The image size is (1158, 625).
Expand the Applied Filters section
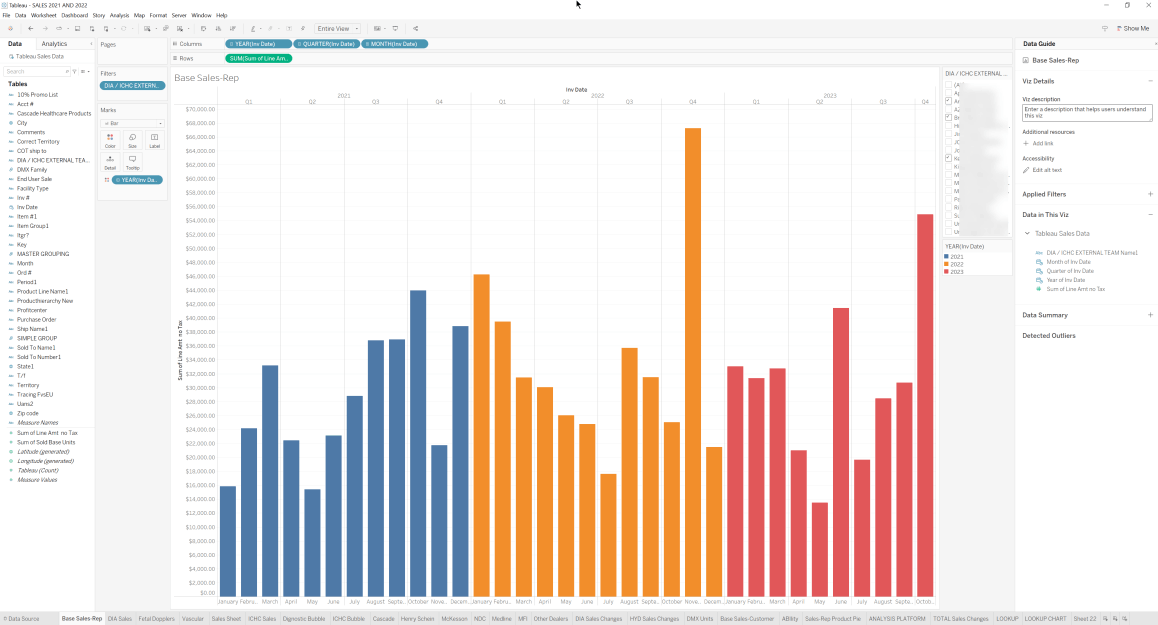tap(1150, 194)
